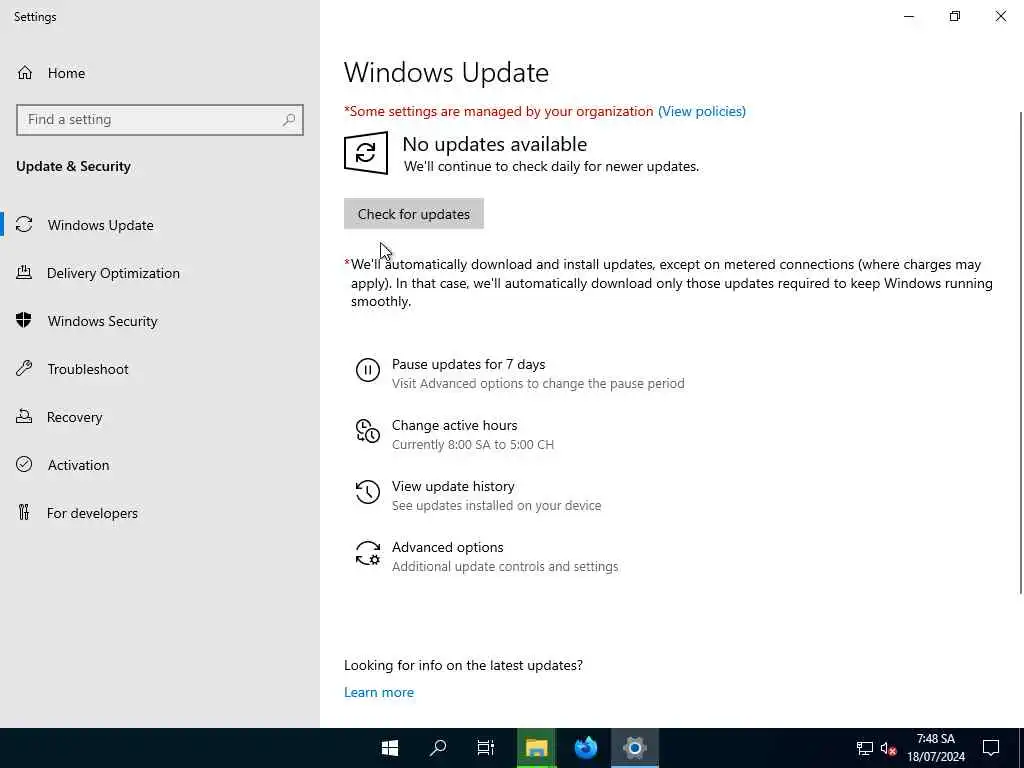Click Check for updates button

413,214
